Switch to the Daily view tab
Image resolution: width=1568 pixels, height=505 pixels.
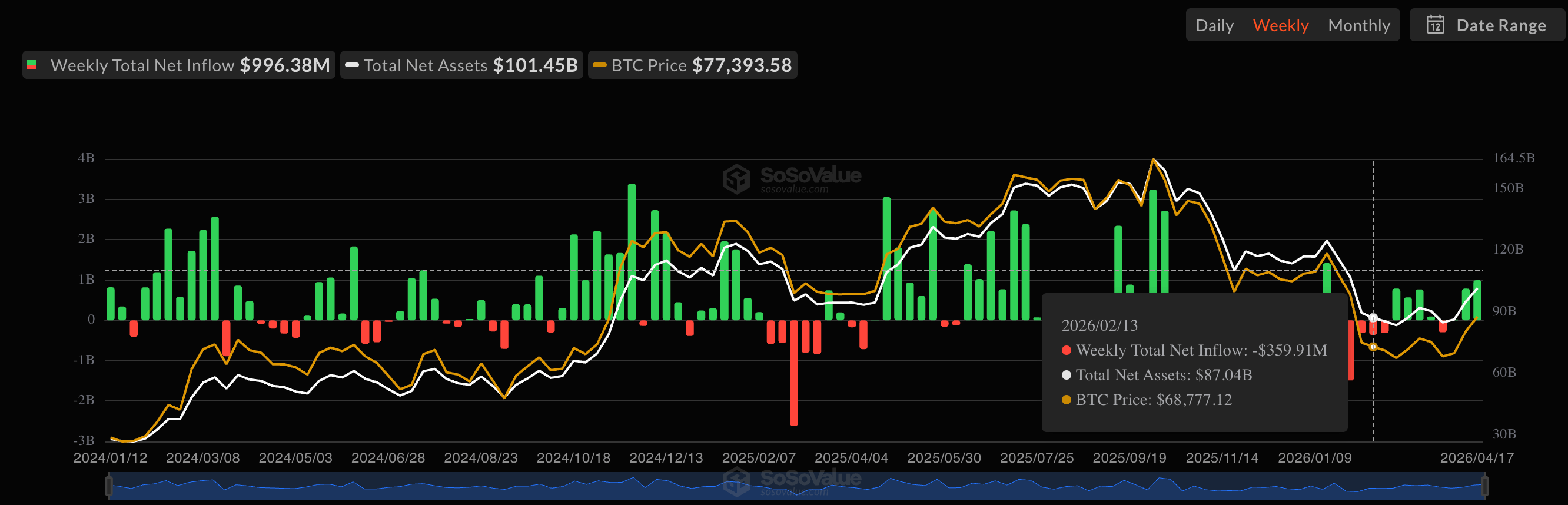click(x=1214, y=25)
